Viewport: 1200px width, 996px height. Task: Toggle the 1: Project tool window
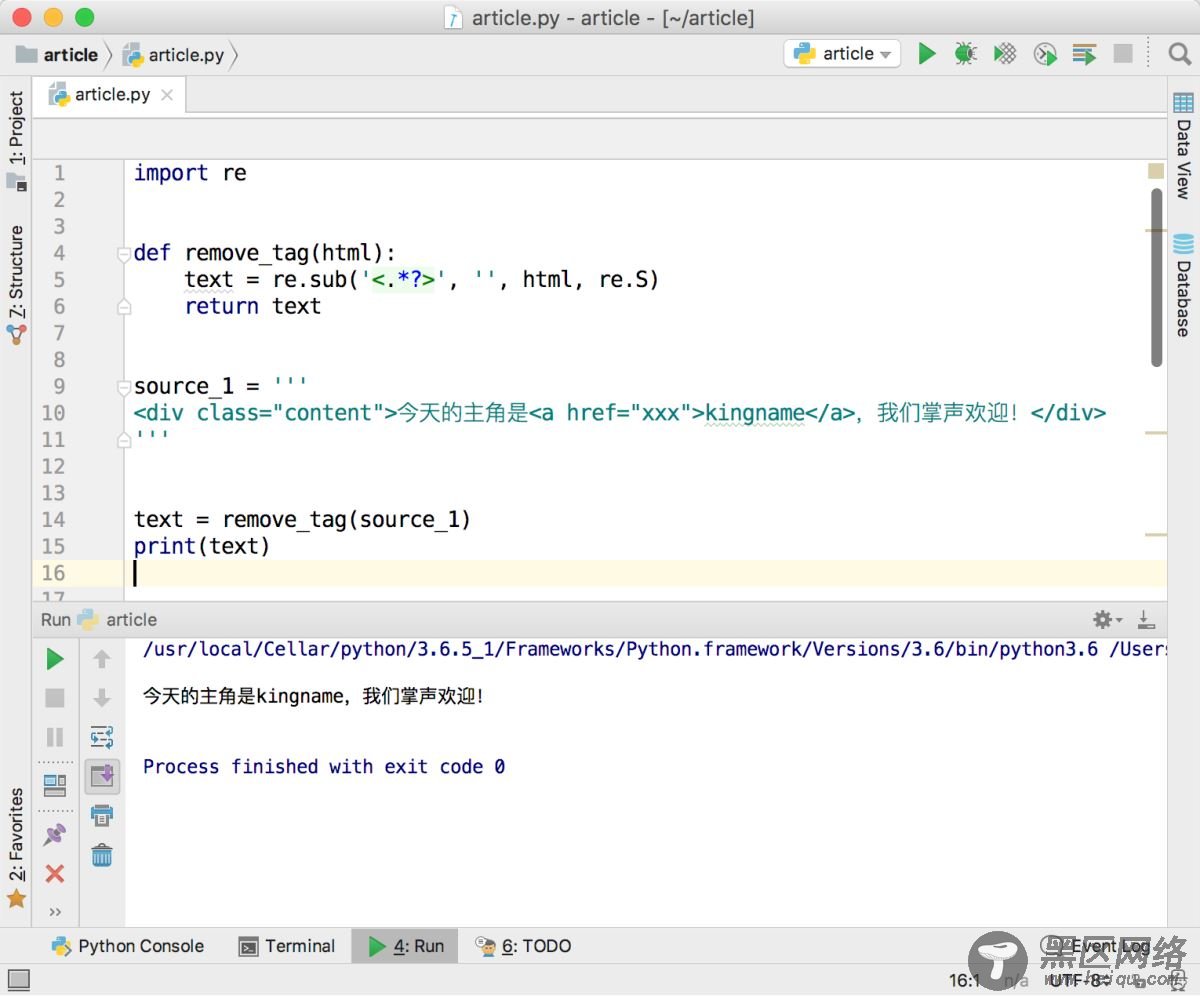coord(16,140)
